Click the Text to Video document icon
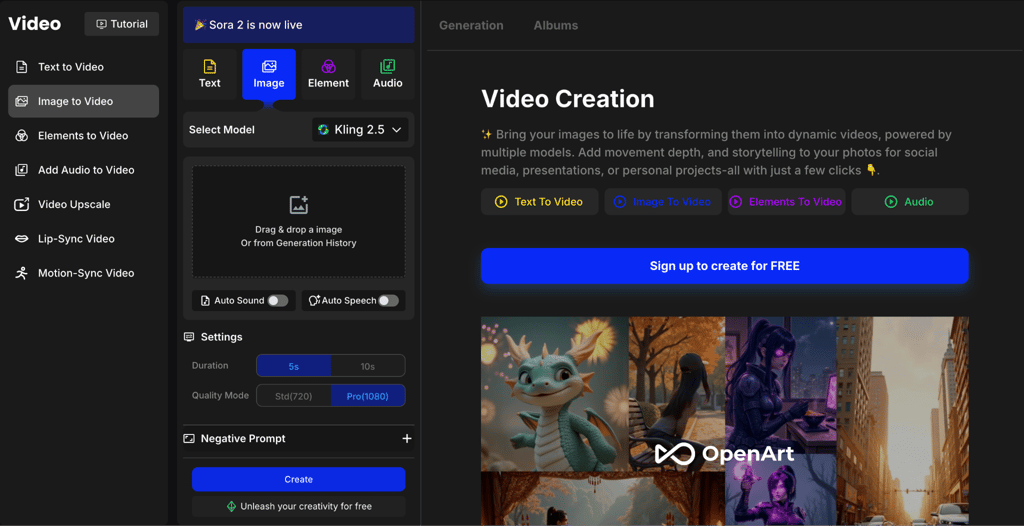Viewport: 1024px width, 526px height. click(22, 67)
